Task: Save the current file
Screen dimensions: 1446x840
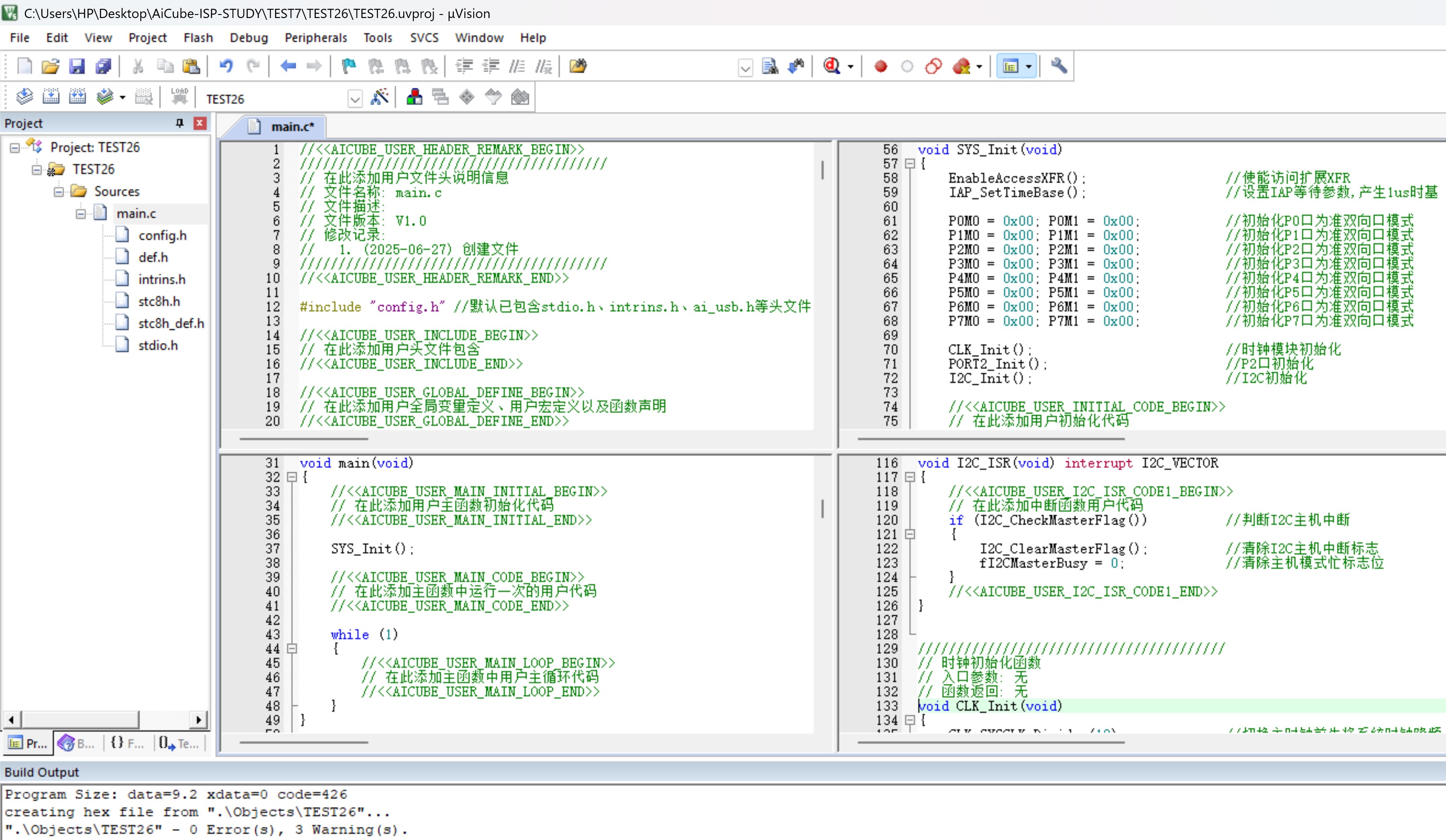Action: pyautogui.click(x=77, y=66)
